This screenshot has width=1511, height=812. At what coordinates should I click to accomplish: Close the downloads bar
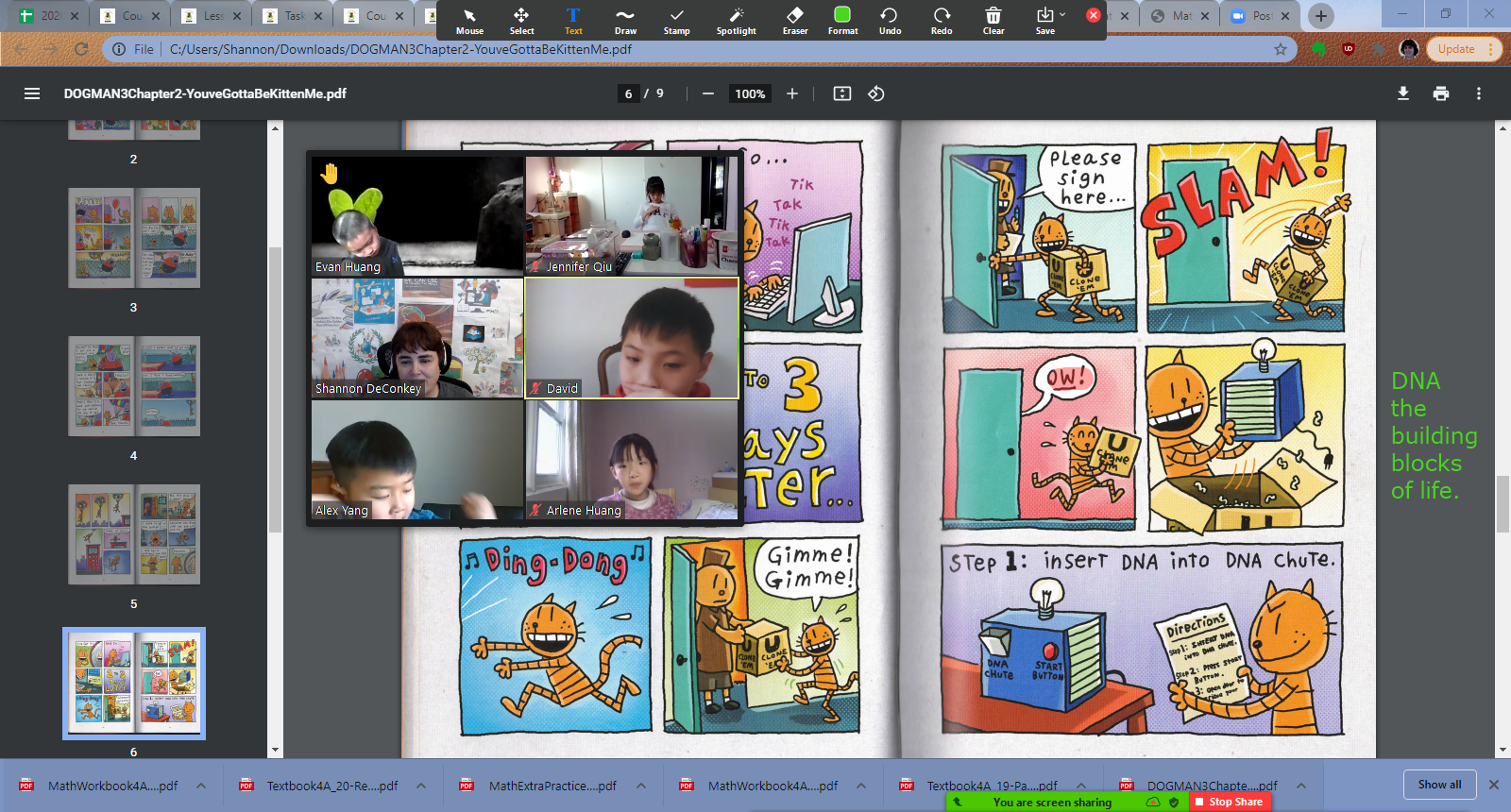pos(1494,785)
